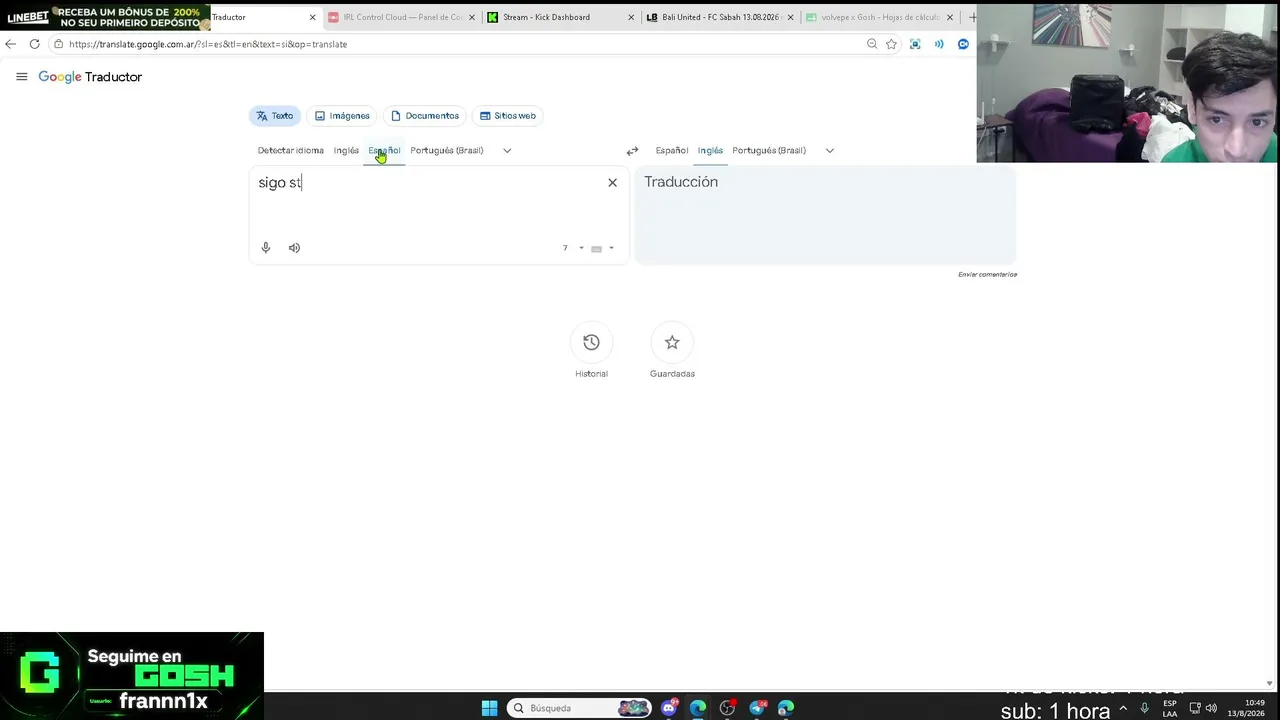
Task: Expand the source languages list chevron
Action: [507, 151]
